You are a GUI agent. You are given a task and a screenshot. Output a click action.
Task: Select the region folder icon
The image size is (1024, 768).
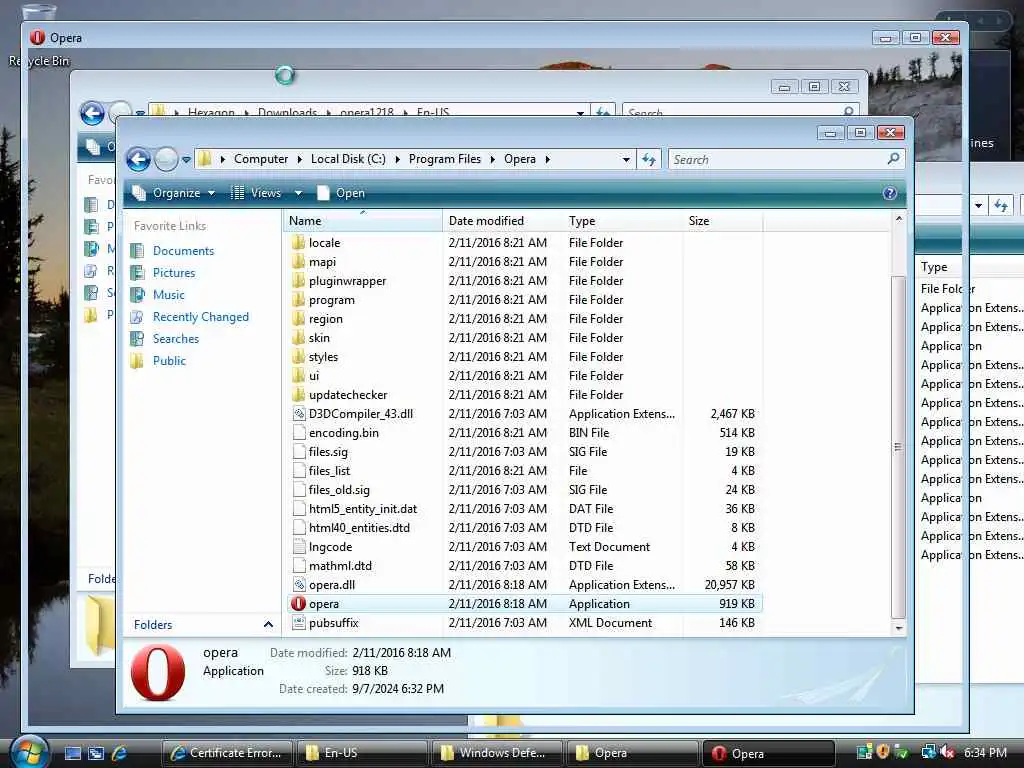[x=298, y=318]
